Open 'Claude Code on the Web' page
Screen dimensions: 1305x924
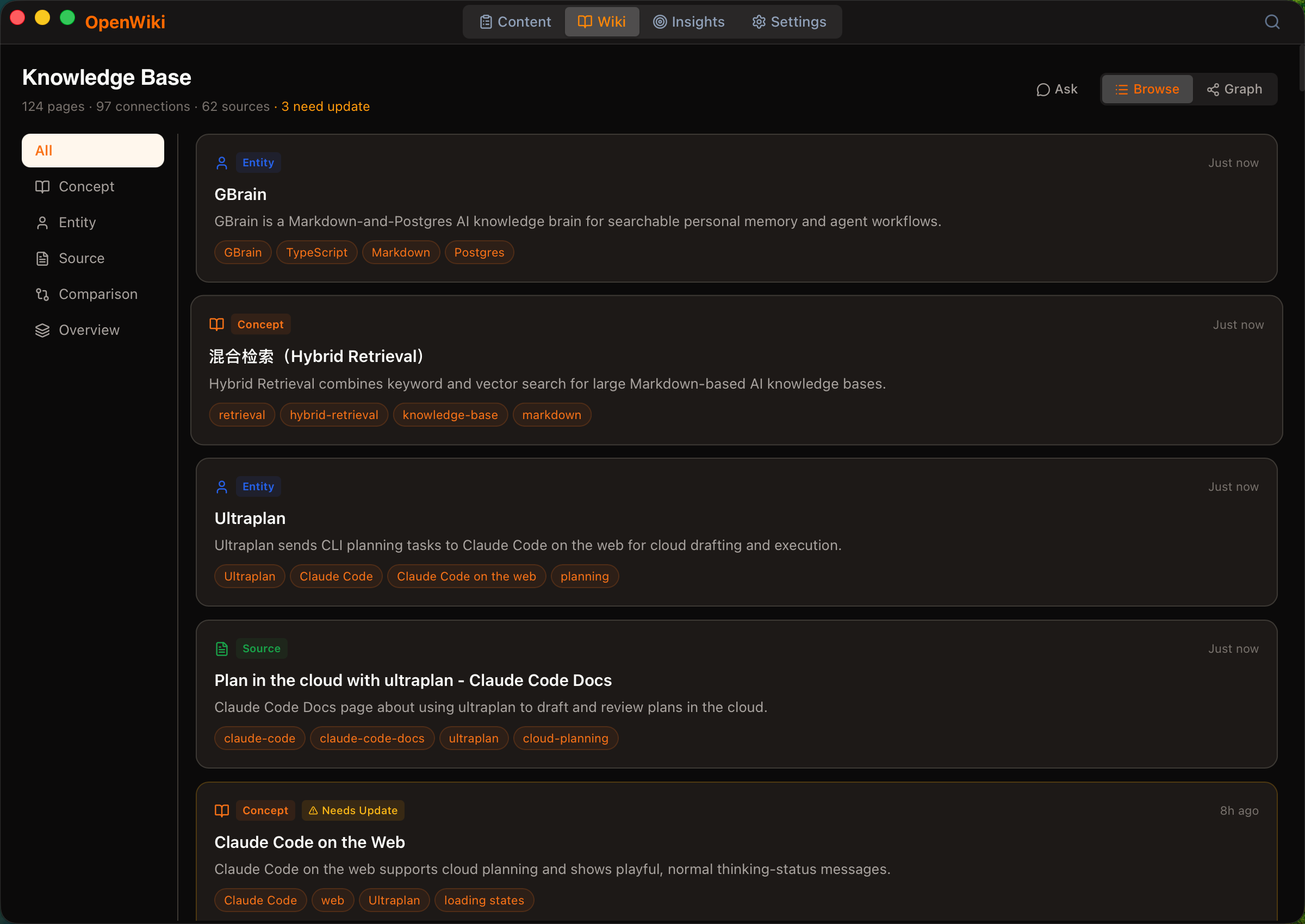[309, 842]
